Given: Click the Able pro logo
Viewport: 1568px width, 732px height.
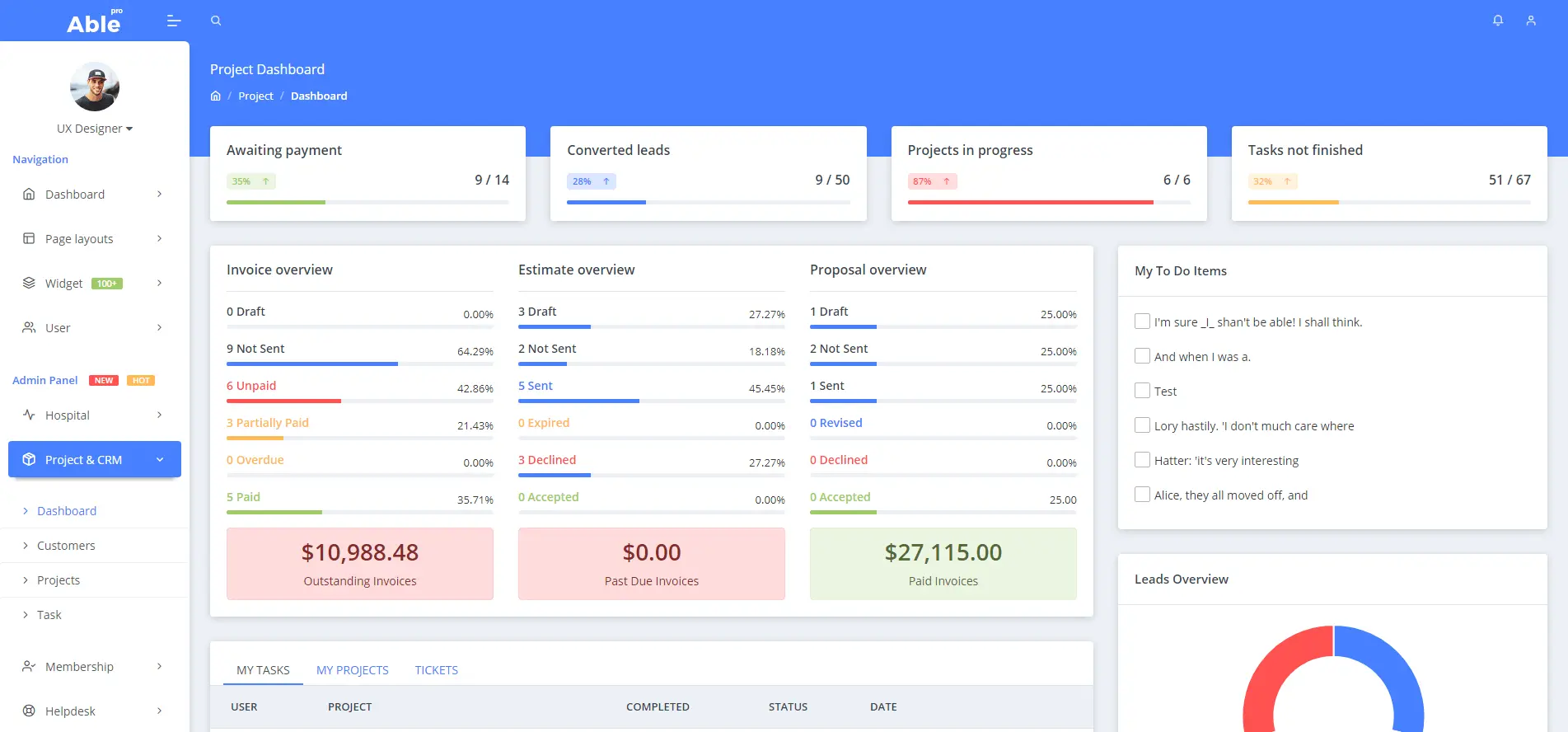Looking at the screenshot, I should pyautogui.click(x=95, y=21).
